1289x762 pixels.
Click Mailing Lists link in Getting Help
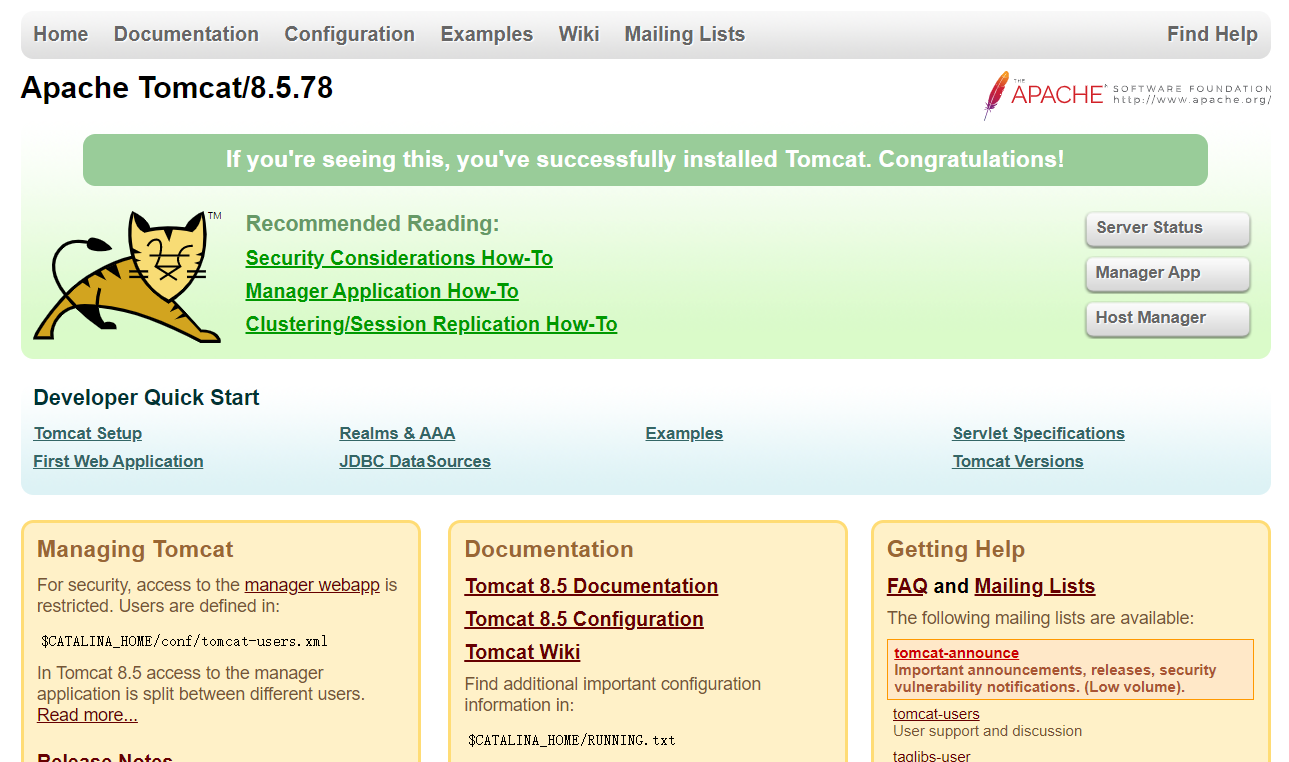tap(1034, 586)
